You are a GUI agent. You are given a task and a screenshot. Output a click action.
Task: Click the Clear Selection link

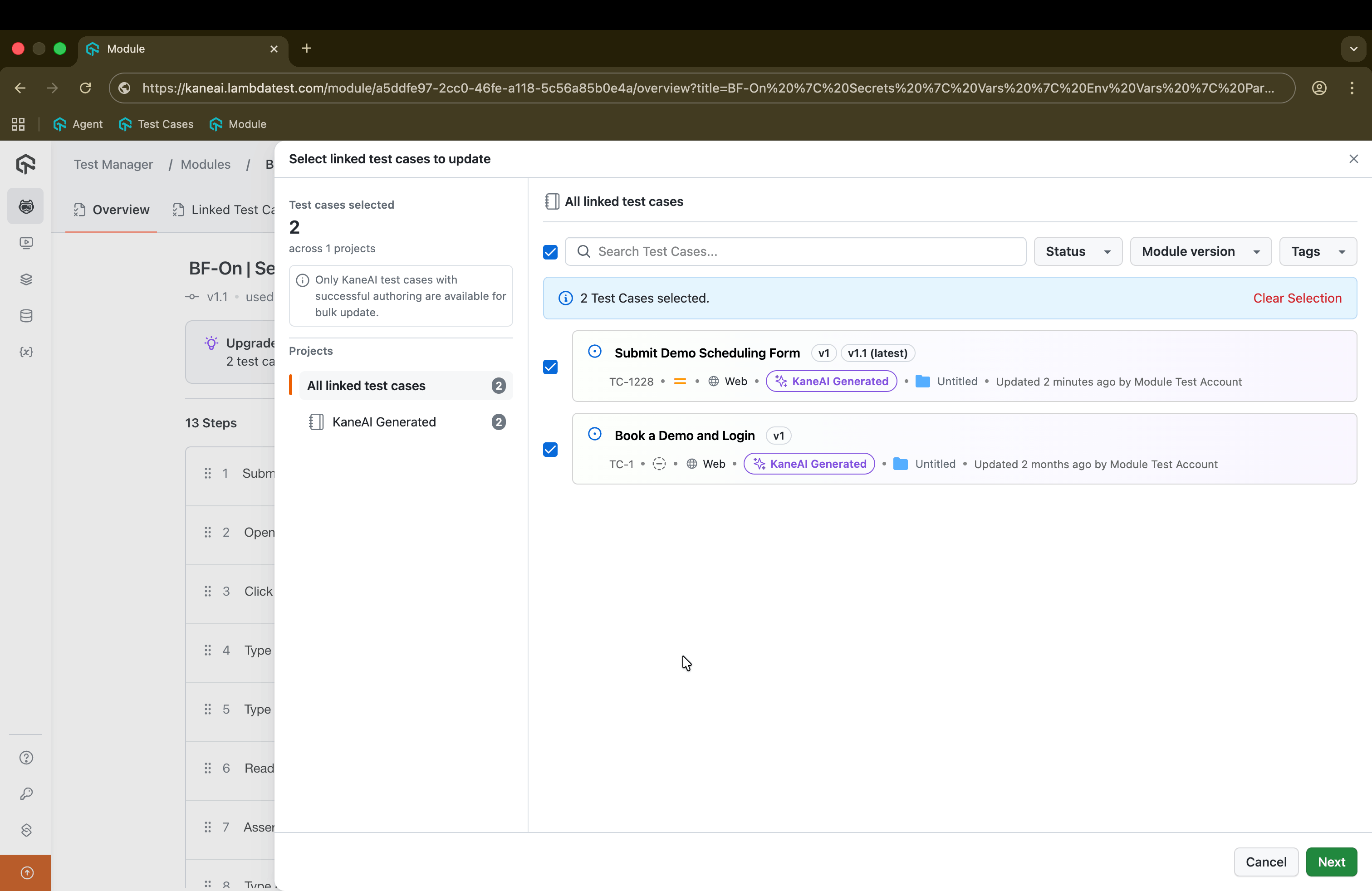(x=1297, y=298)
